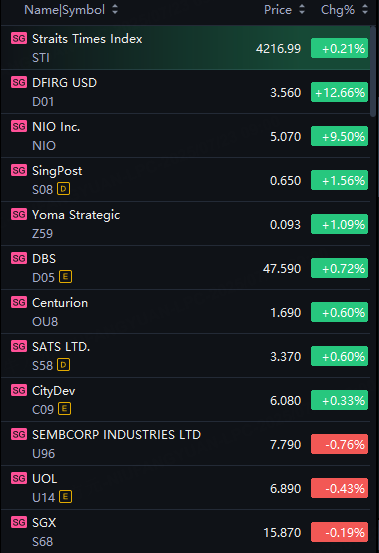Image resolution: width=379 pixels, height=553 pixels.
Task: Click the Price column header
Action: click(x=278, y=10)
